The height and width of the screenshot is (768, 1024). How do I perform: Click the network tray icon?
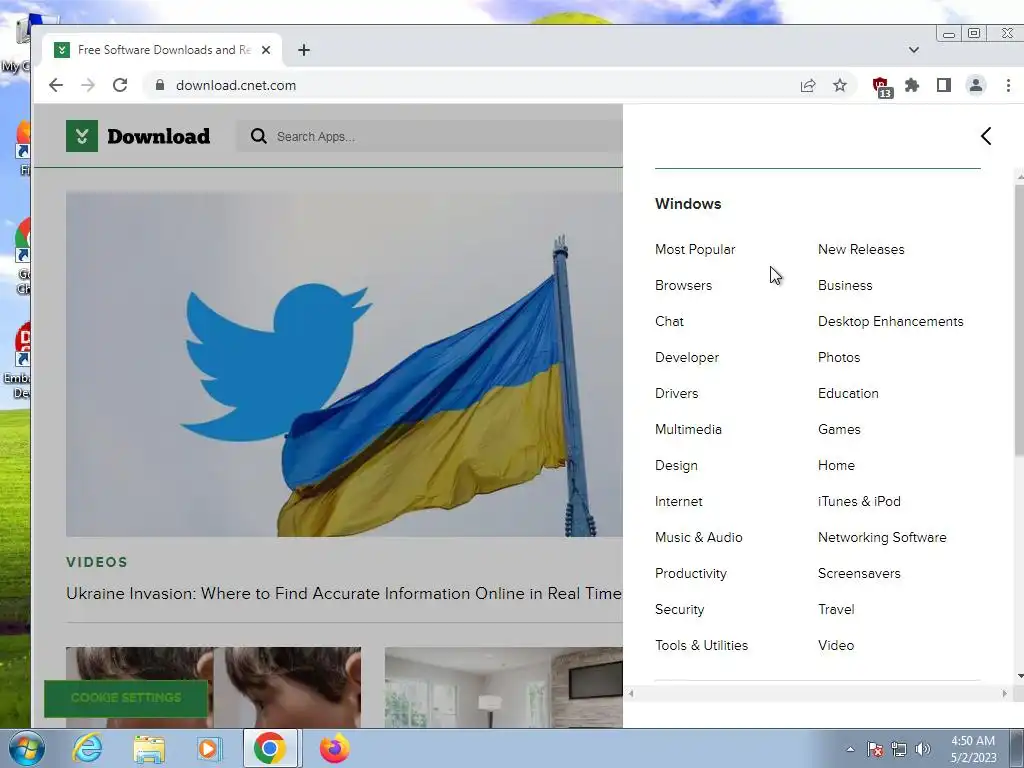click(899, 749)
